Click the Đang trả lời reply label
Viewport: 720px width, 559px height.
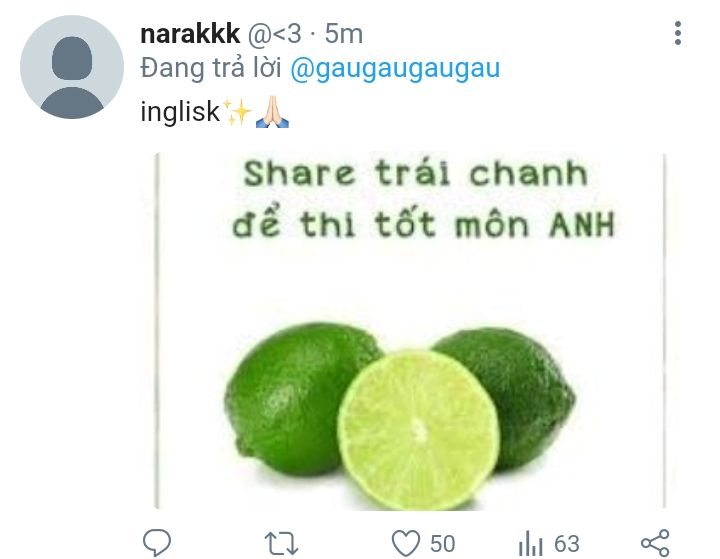[211, 69]
